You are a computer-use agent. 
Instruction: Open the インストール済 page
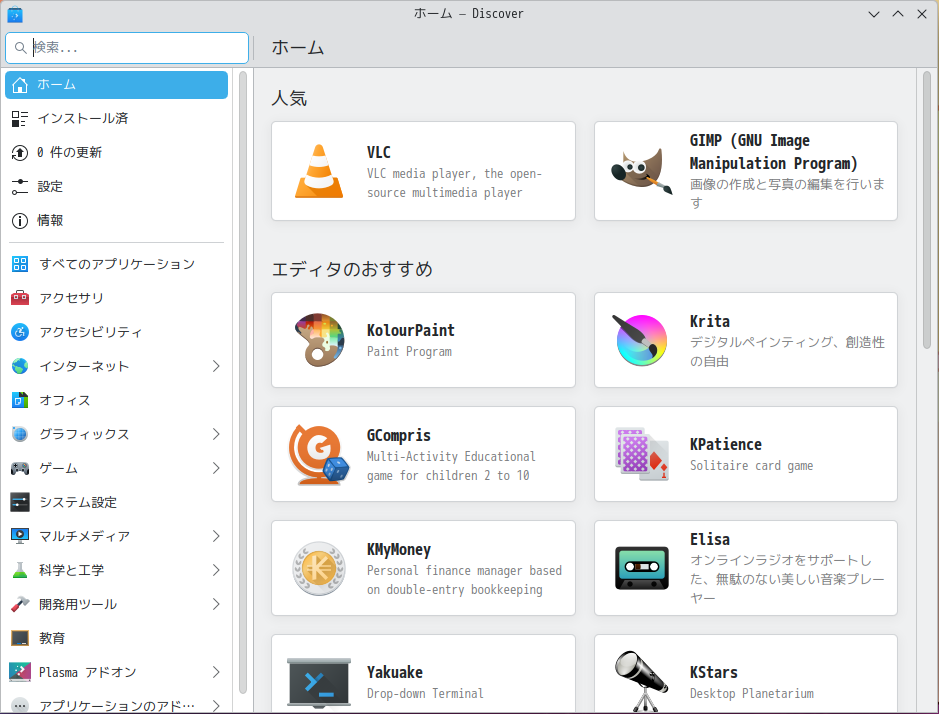tap(117, 119)
